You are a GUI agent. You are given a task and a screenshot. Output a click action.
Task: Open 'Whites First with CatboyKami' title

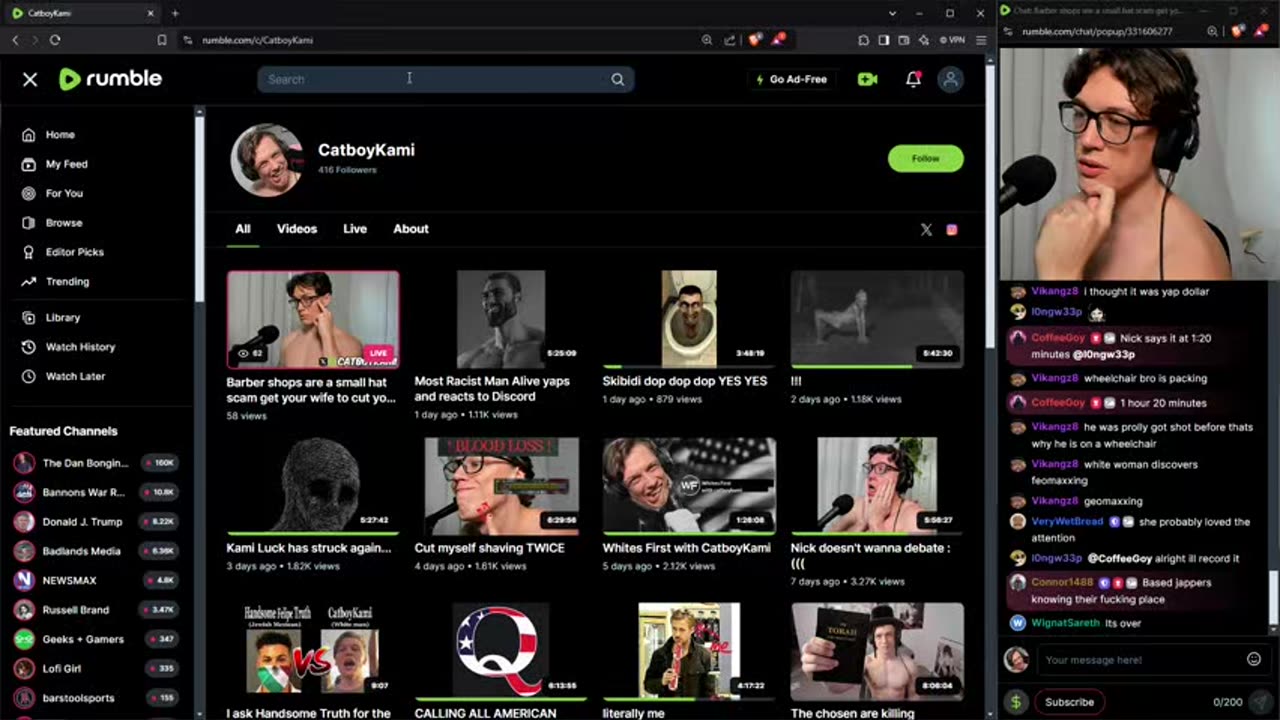tap(687, 548)
